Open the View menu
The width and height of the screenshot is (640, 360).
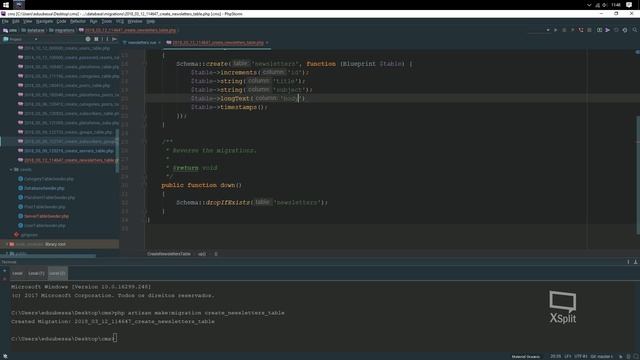point(27,21)
